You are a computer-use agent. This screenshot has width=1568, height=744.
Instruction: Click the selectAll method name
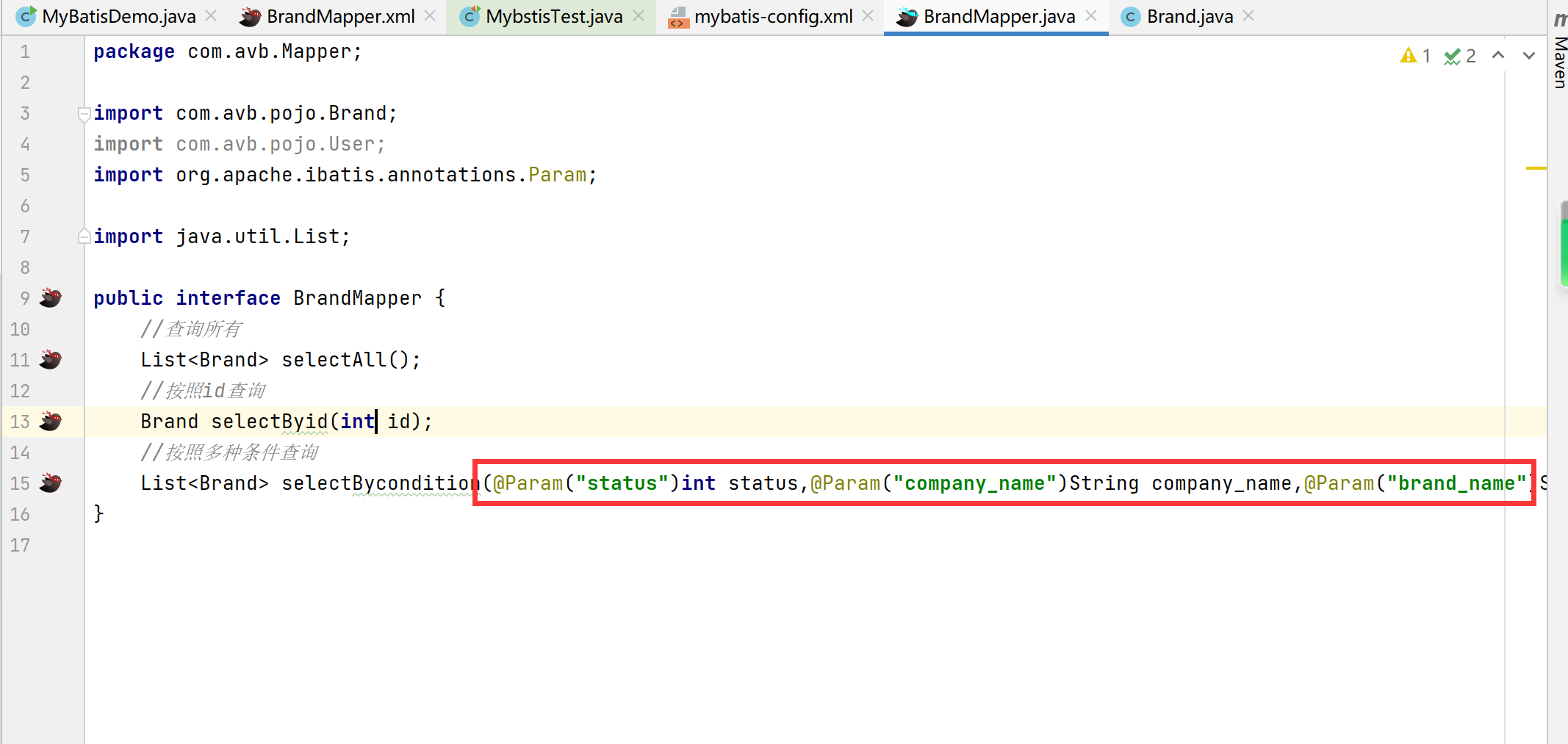pos(334,359)
